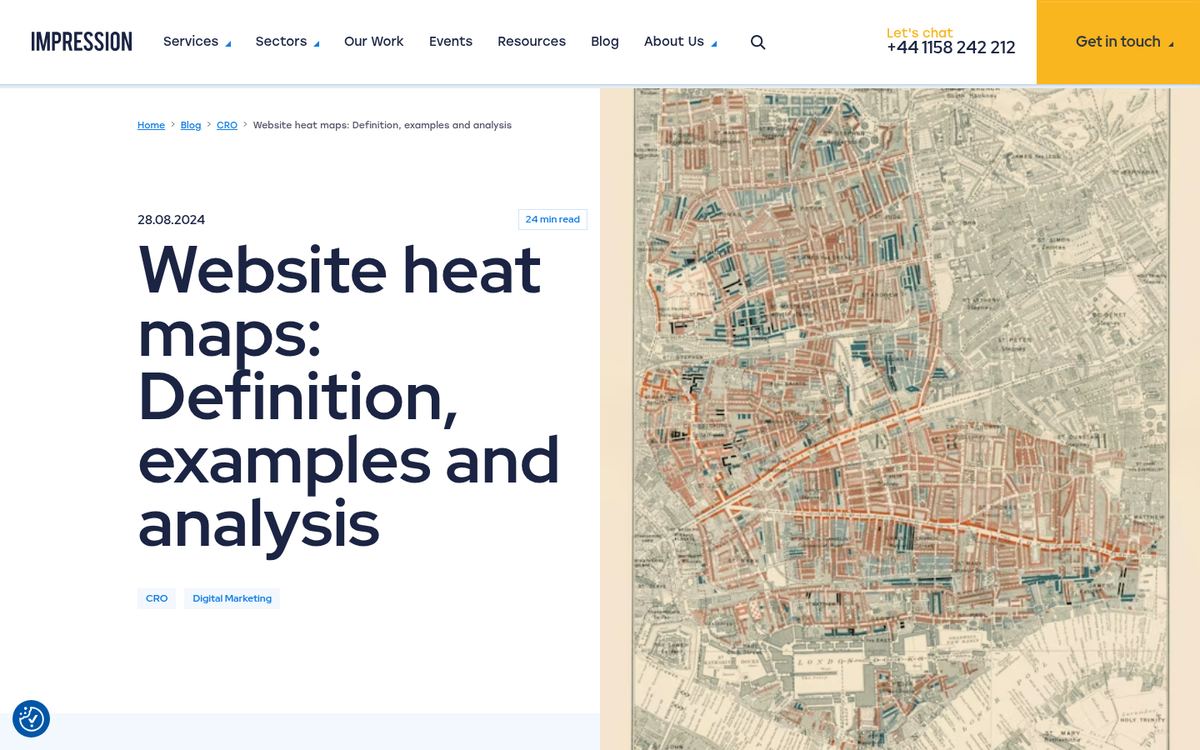The height and width of the screenshot is (750, 1200).
Task: Open the Digital Marketing tag
Action: click(231, 598)
